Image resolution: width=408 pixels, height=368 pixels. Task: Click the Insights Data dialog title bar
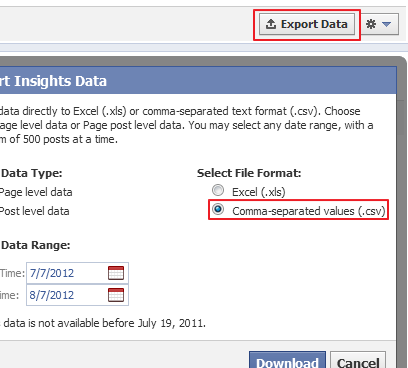click(x=198, y=80)
